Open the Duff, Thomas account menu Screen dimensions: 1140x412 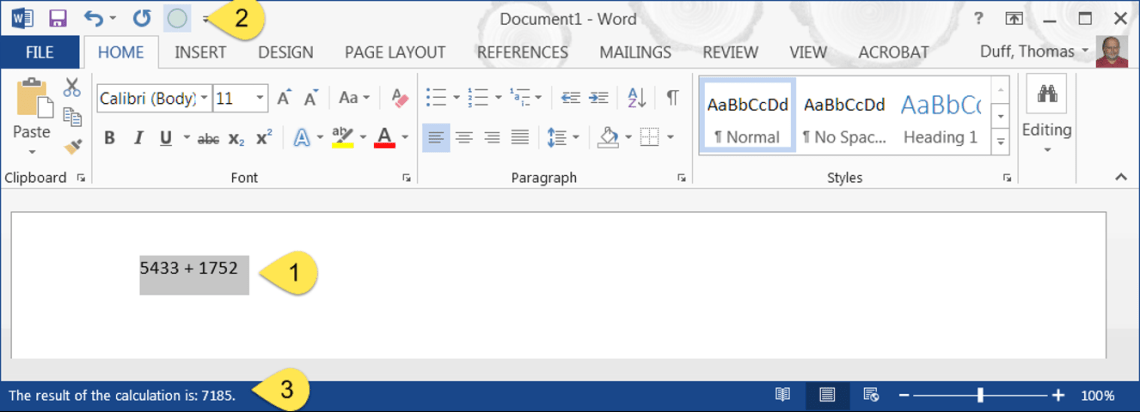[x=1035, y=52]
